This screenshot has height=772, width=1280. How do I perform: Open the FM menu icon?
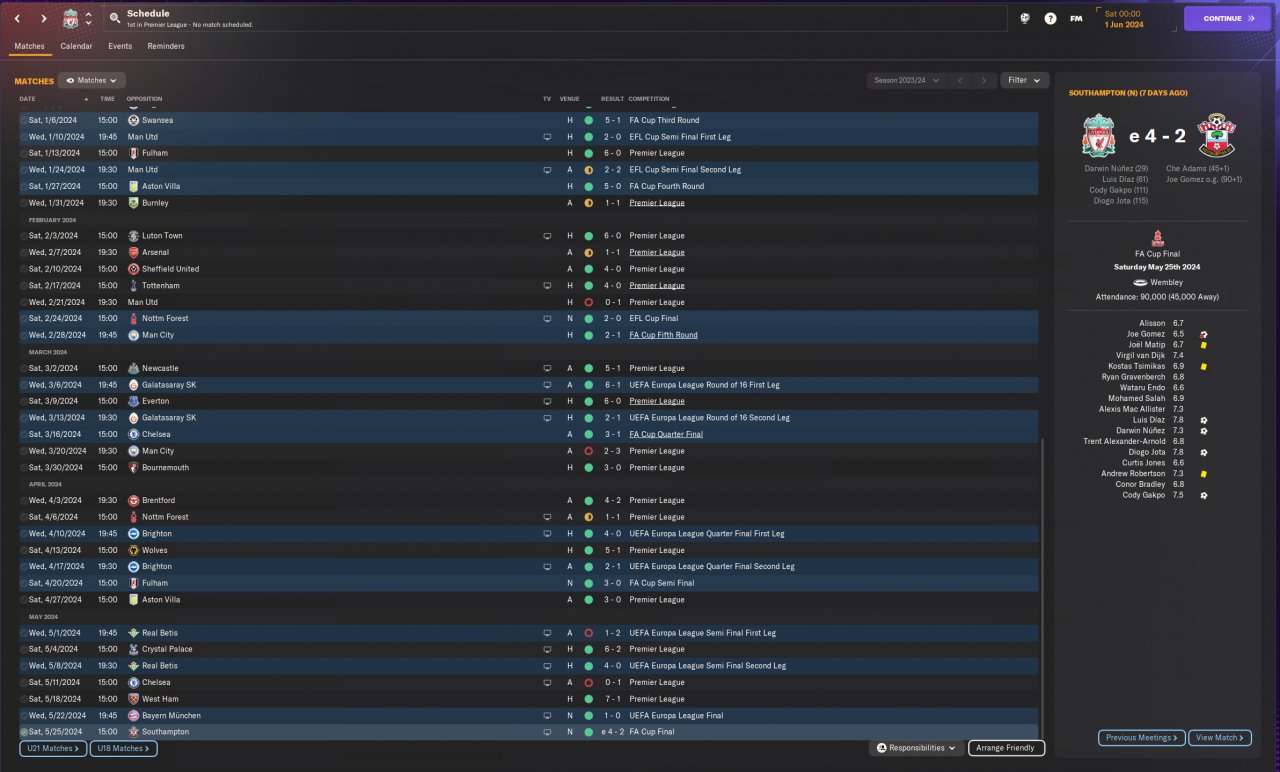pos(1076,19)
